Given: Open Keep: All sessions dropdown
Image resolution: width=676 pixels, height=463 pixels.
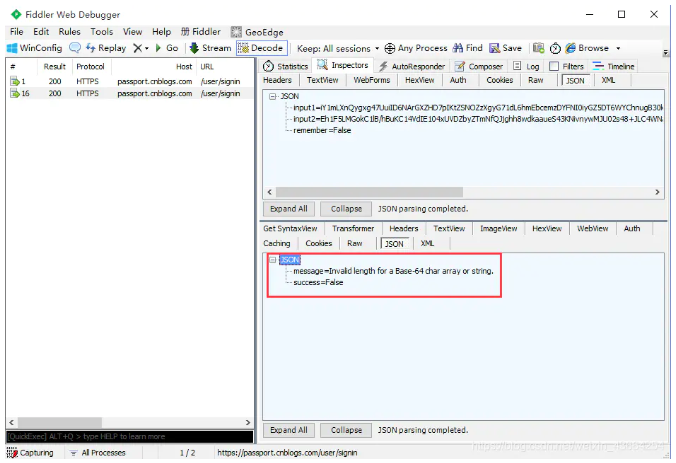Looking at the screenshot, I should click(x=338, y=48).
